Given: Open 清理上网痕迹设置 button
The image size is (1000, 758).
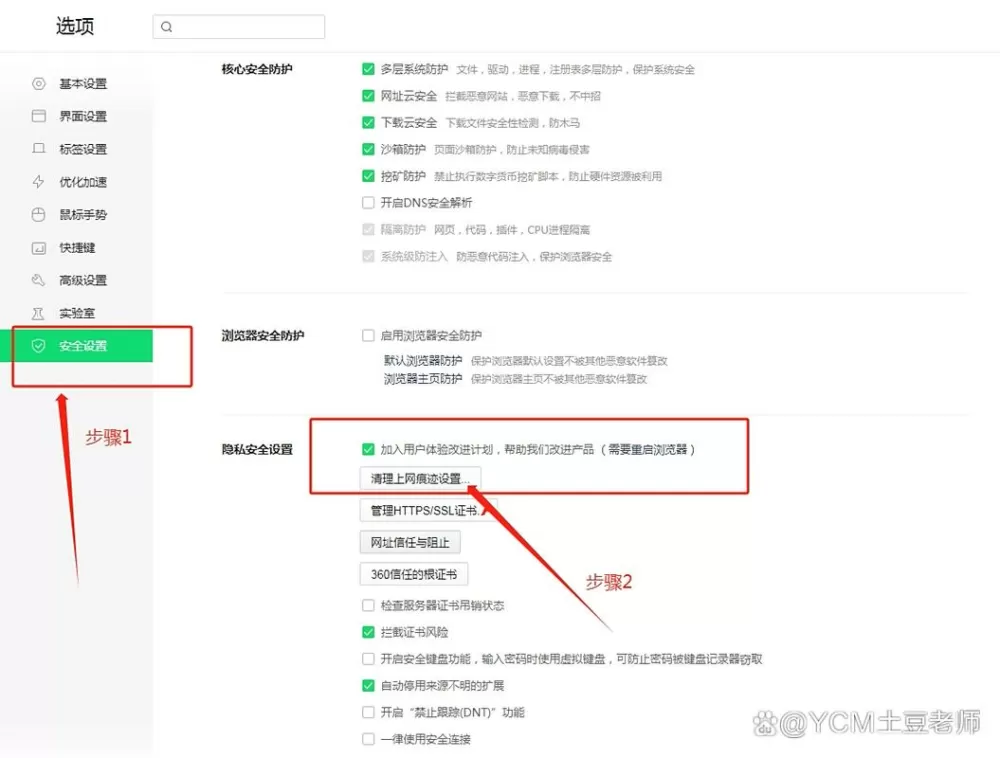Looking at the screenshot, I should click(420, 478).
